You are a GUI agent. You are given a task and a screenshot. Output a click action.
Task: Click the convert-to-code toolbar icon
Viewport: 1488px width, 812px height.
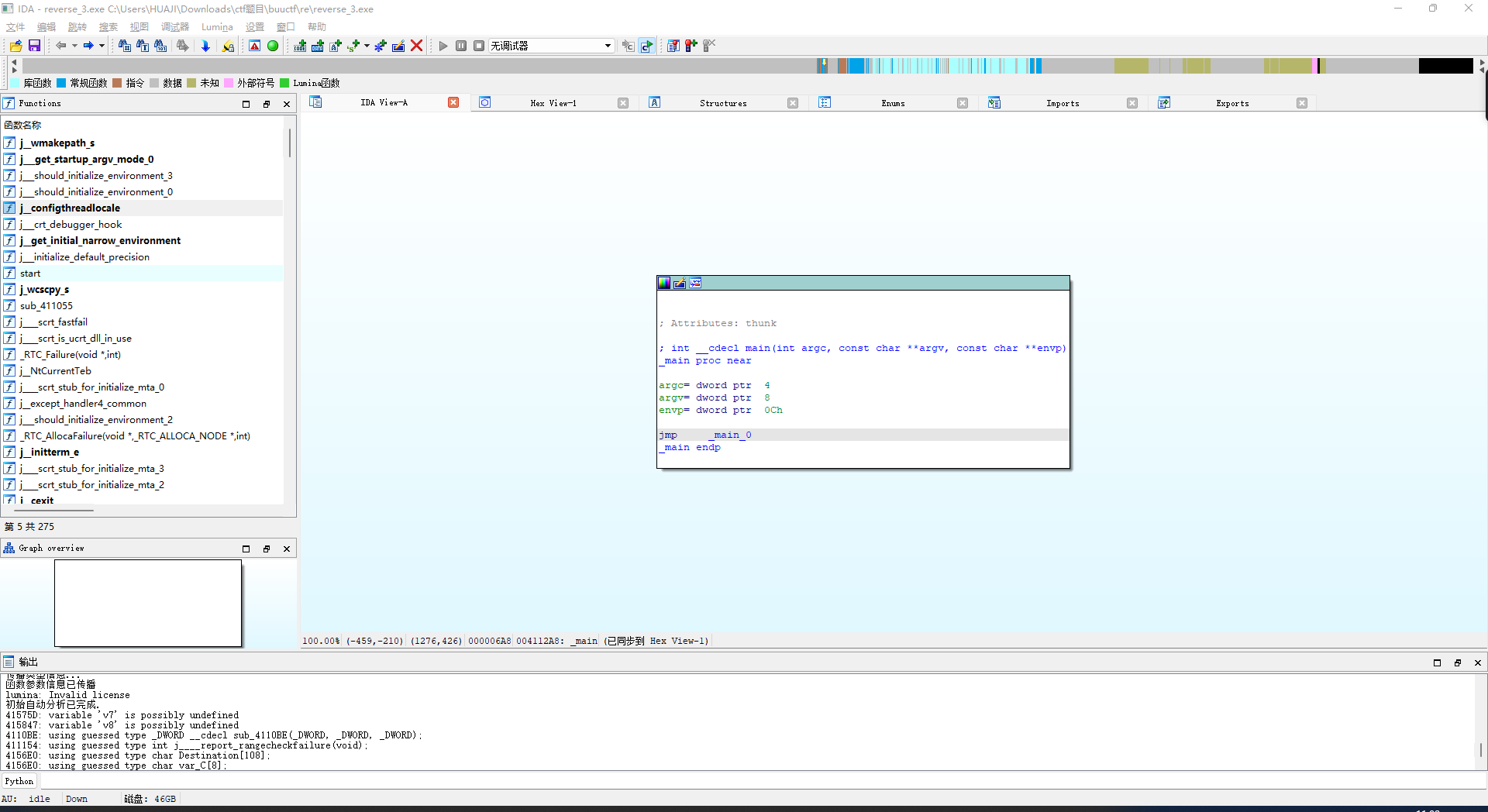300,46
